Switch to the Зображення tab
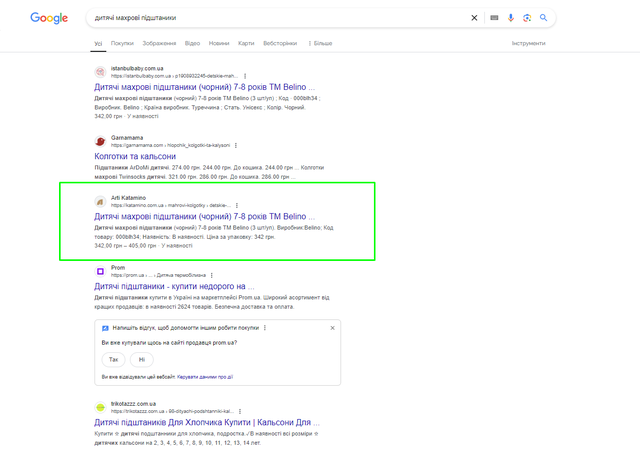640x454 pixels. click(x=159, y=43)
